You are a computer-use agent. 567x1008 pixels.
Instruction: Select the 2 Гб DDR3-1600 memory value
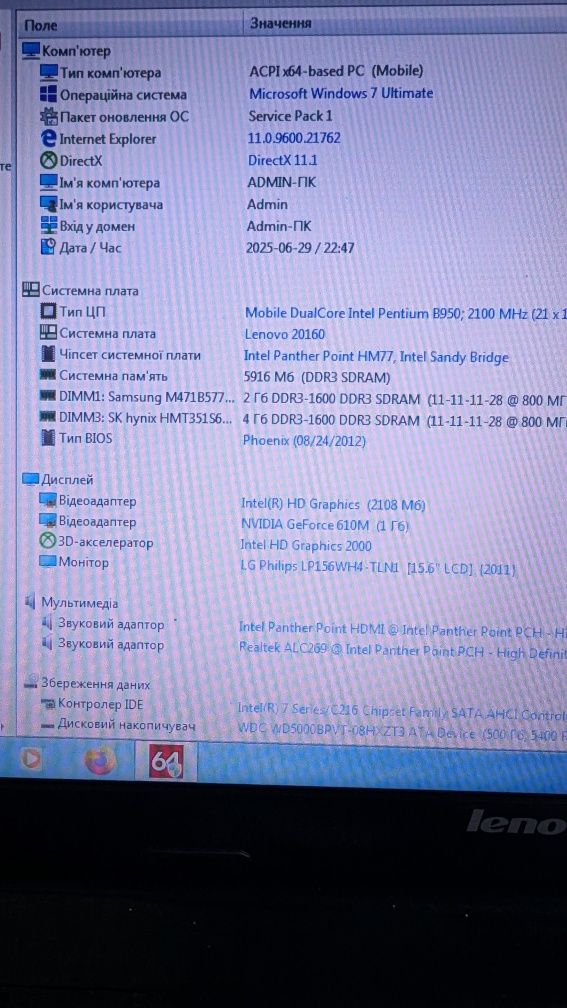click(x=405, y=399)
